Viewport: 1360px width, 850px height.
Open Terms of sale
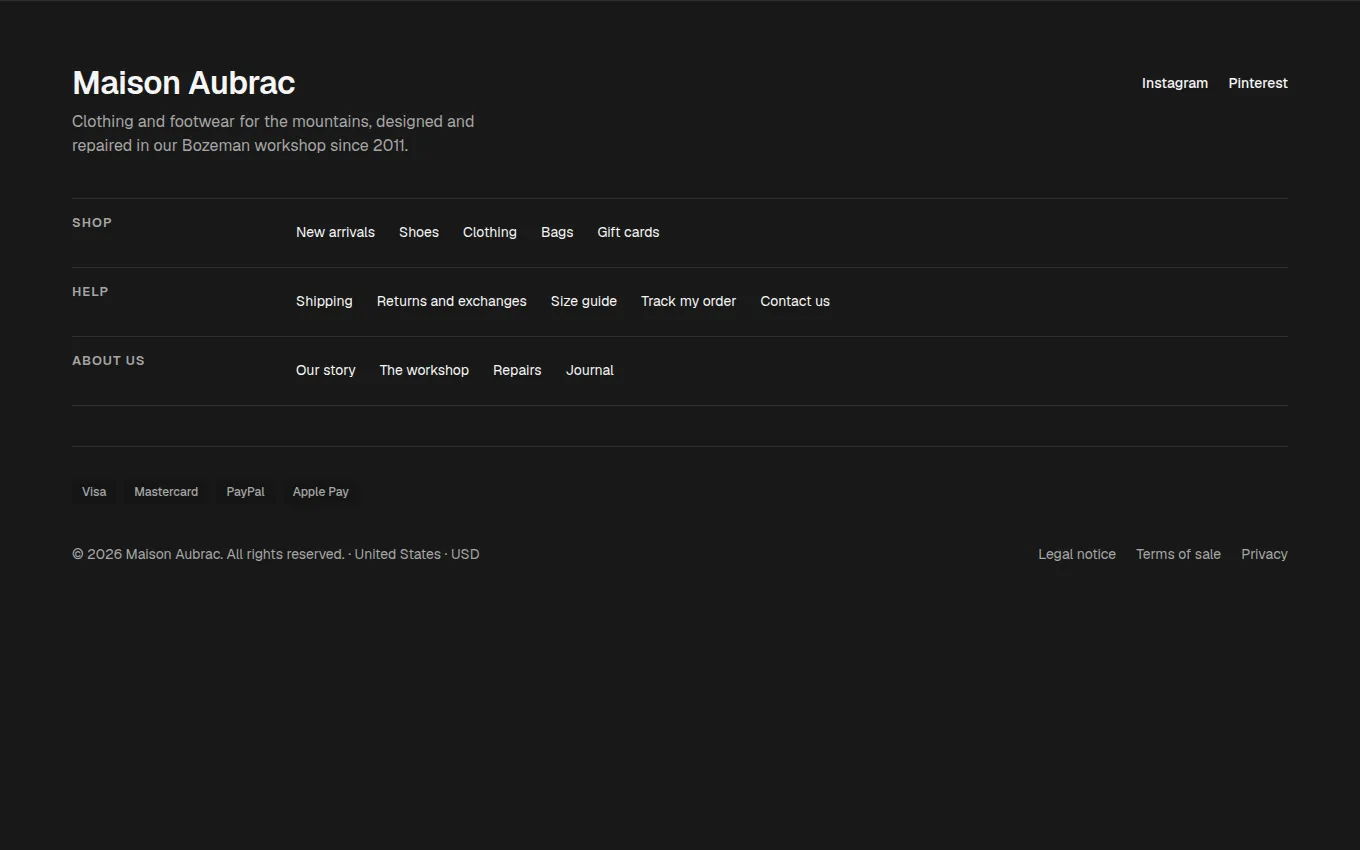1178,554
